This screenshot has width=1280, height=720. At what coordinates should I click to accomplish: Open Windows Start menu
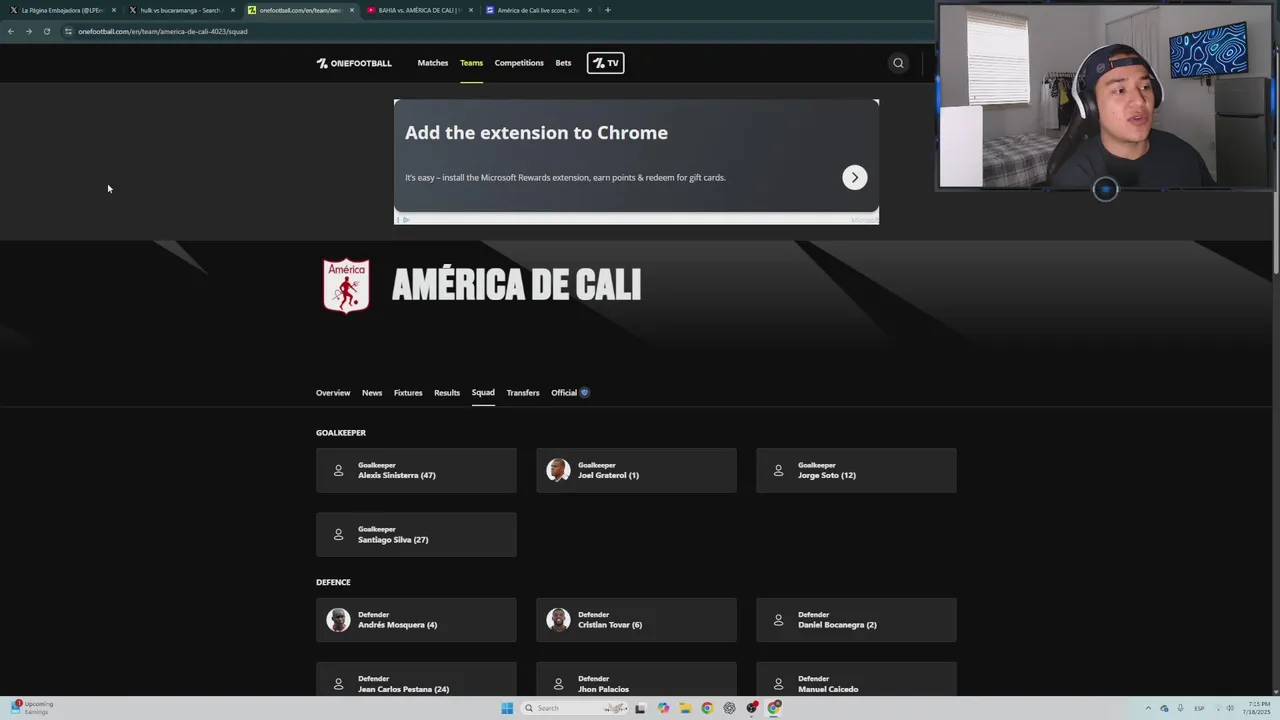point(507,708)
